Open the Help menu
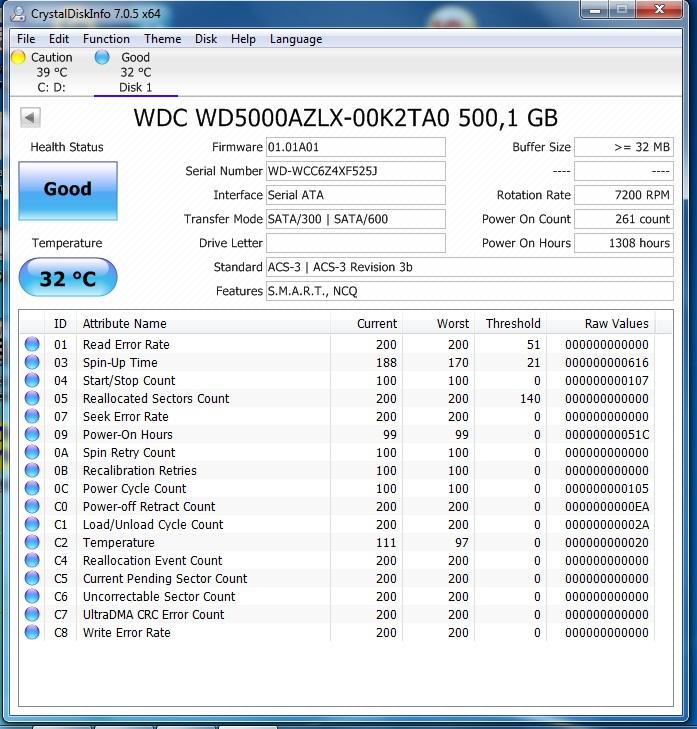The width and height of the screenshot is (697, 729). click(x=243, y=39)
